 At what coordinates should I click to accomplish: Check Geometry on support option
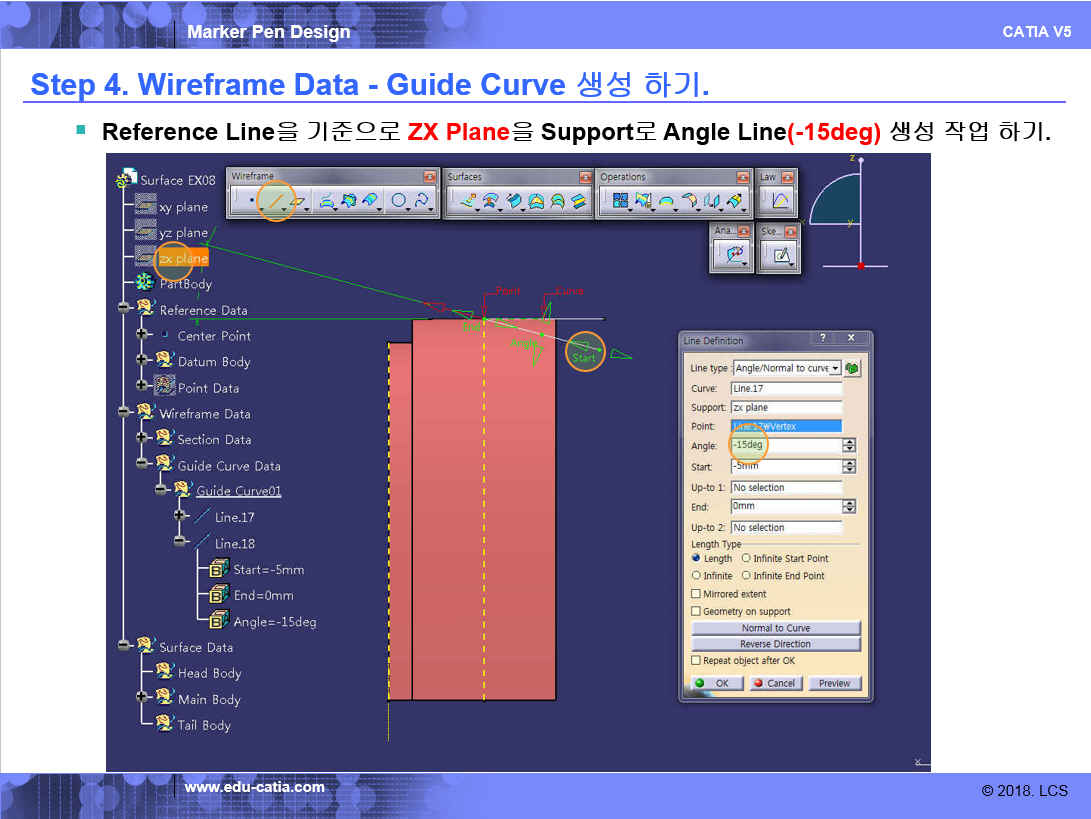pos(696,611)
